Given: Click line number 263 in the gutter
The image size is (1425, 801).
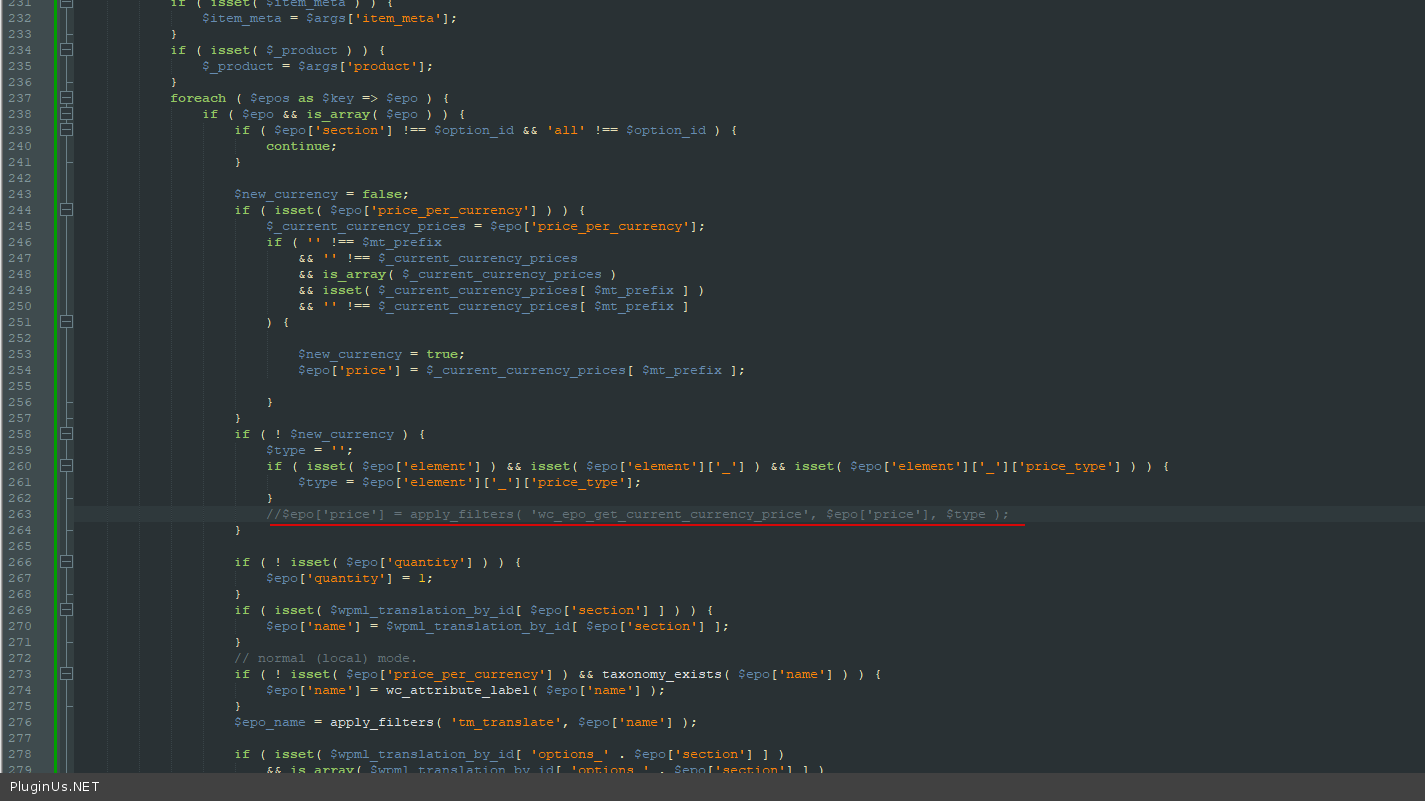Looking at the screenshot, I should (20, 514).
